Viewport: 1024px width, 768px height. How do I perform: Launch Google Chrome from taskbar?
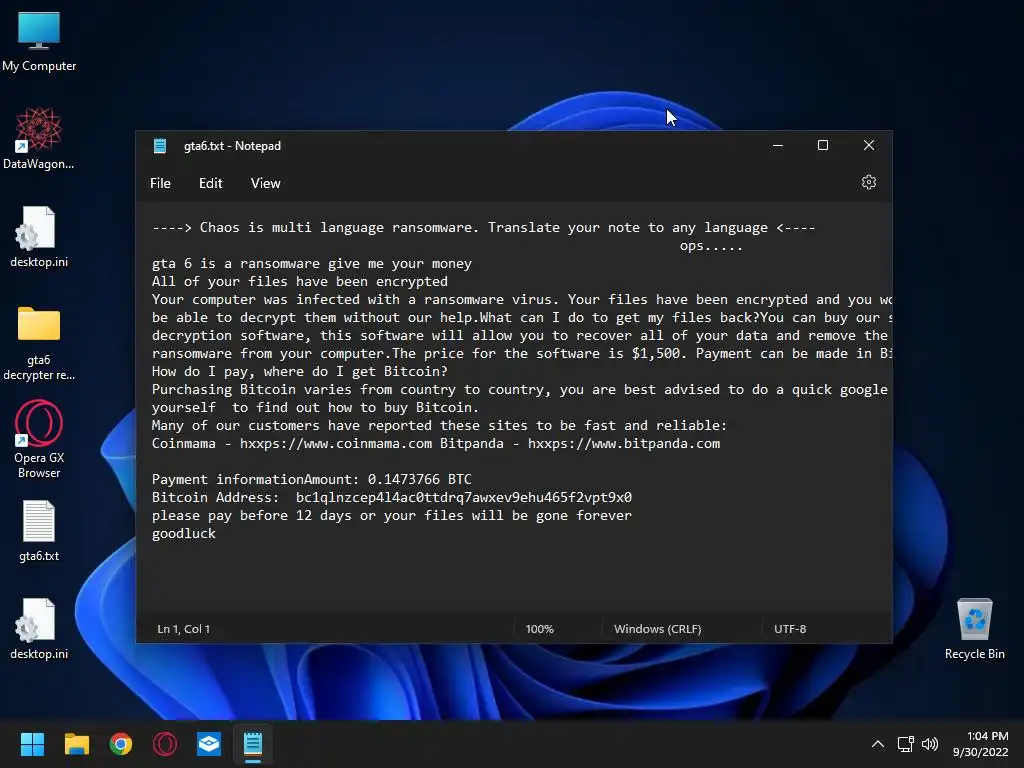(x=121, y=744)
